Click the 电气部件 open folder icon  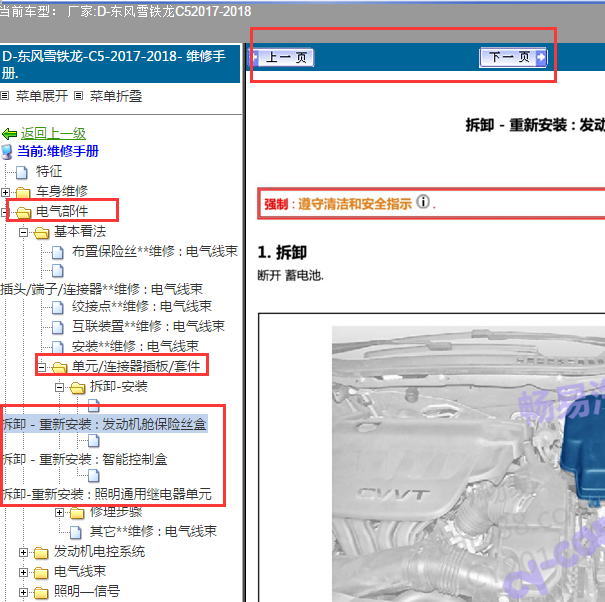click(23, 212)
